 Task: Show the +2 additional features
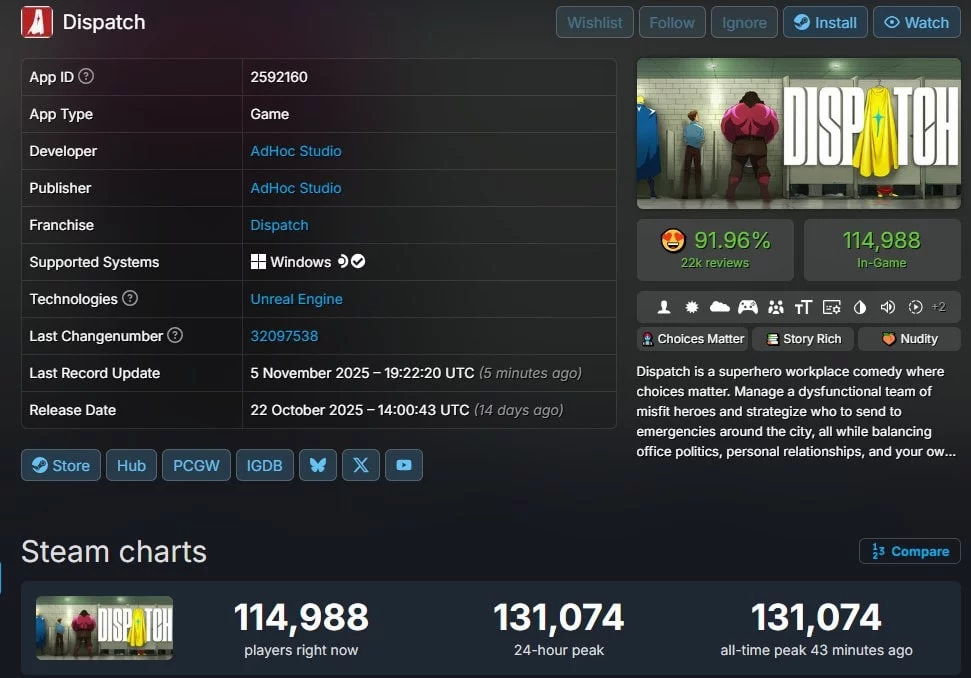[x=939, y=307]
